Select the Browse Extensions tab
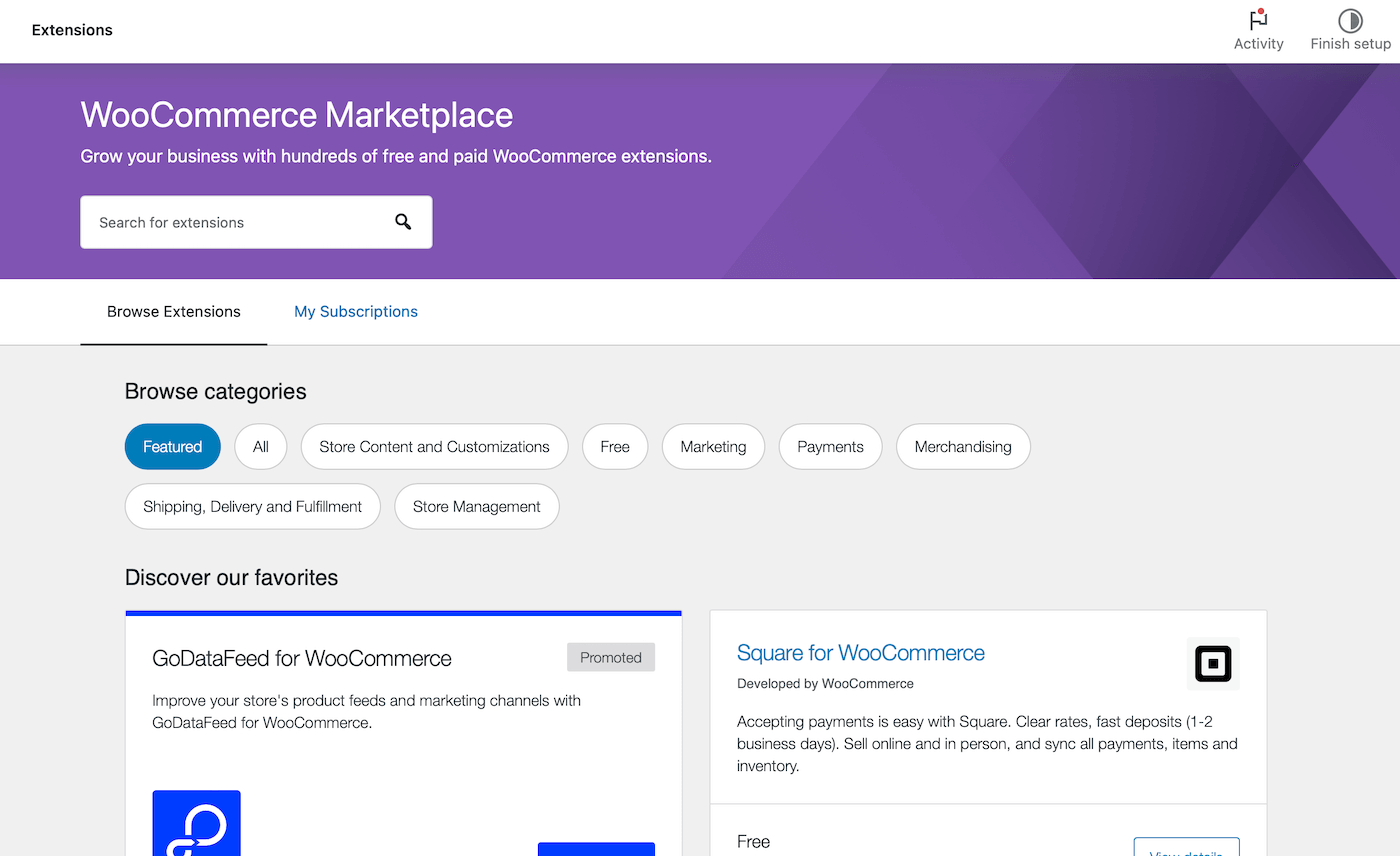 173,311
